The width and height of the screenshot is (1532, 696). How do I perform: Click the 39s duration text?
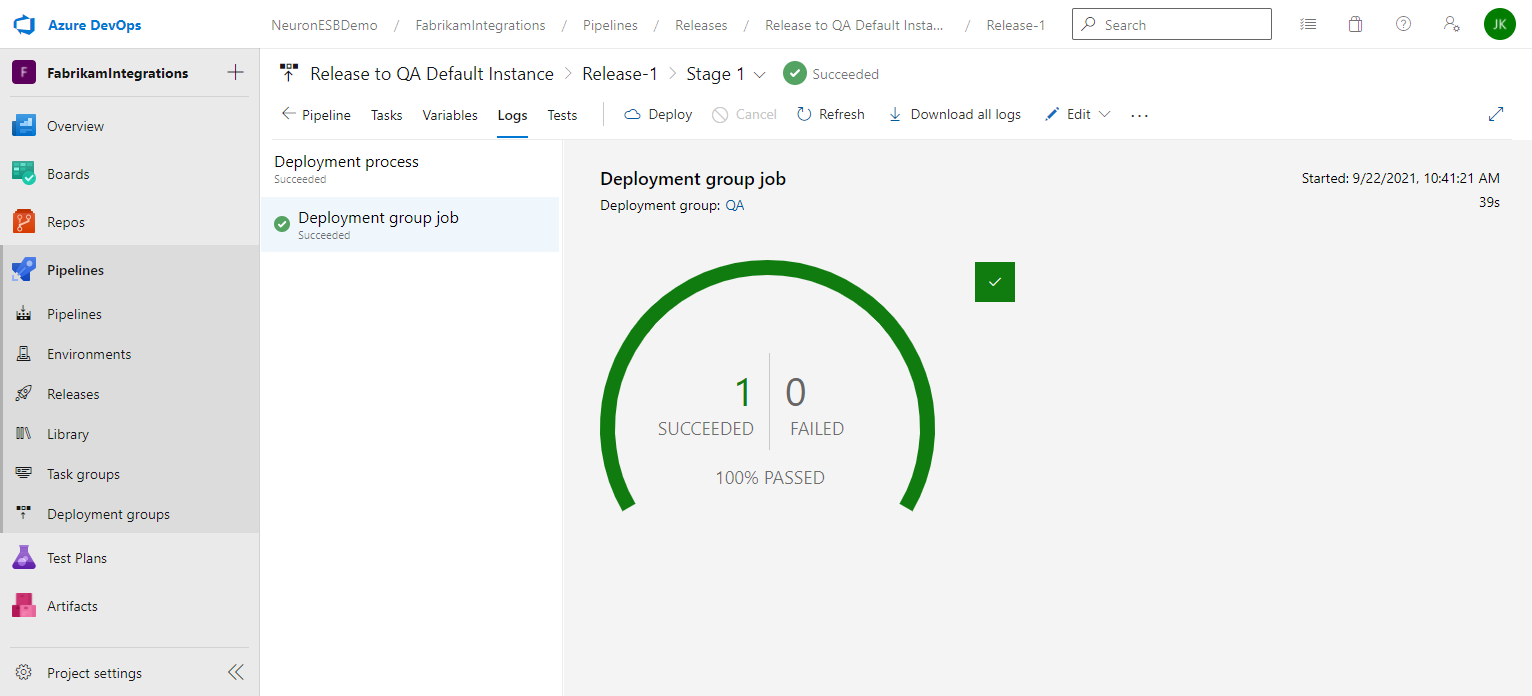tap(1489, 202)
